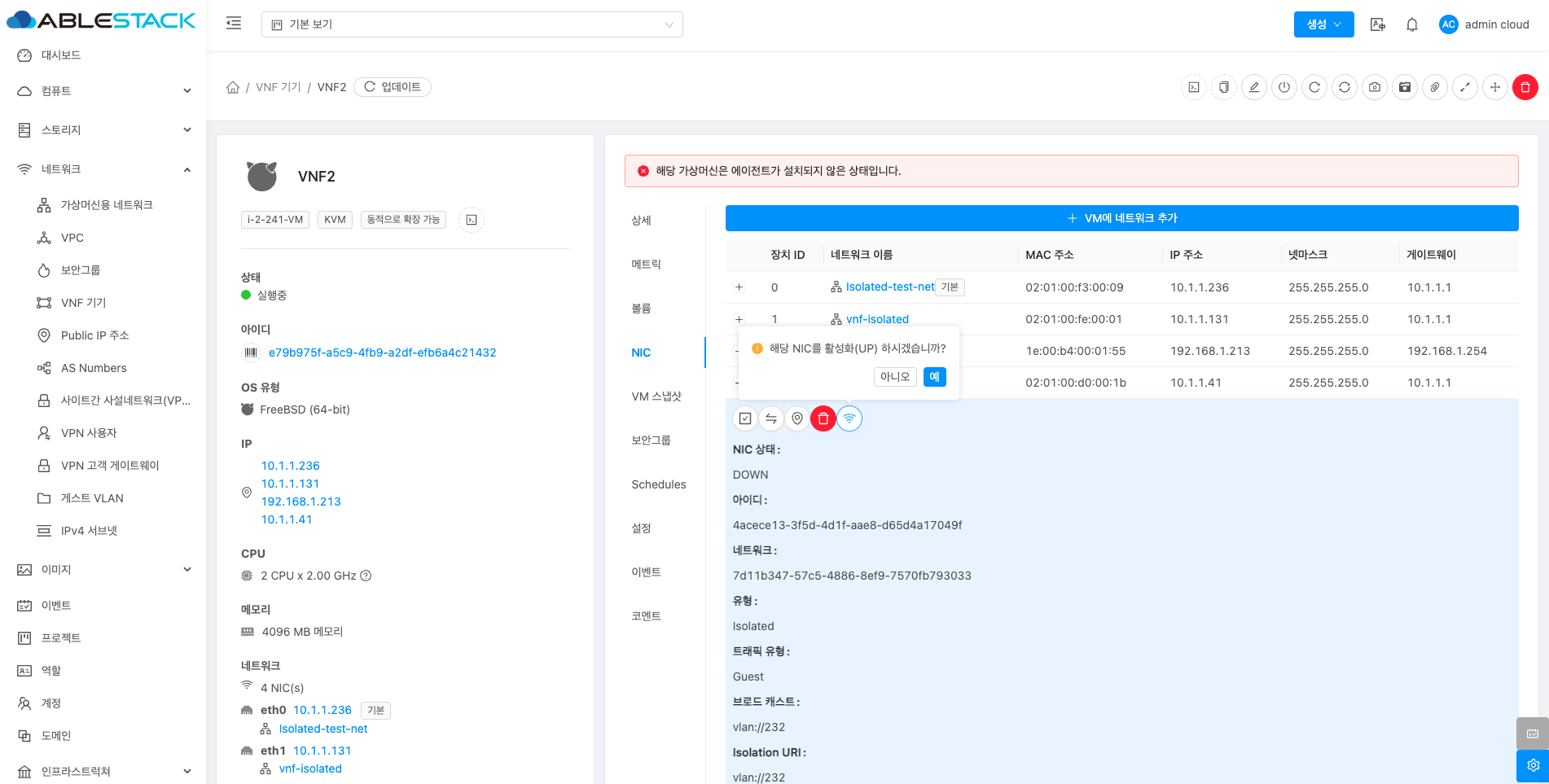This screenshot has width=1549, height=784.
Task: Click the four-arrow migrate VM icon
Action: coord(1494,87)
